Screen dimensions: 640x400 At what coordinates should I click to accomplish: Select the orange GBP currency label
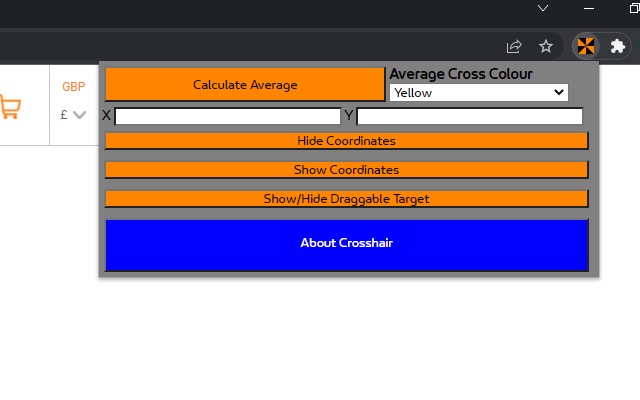(x=73, y=87)
